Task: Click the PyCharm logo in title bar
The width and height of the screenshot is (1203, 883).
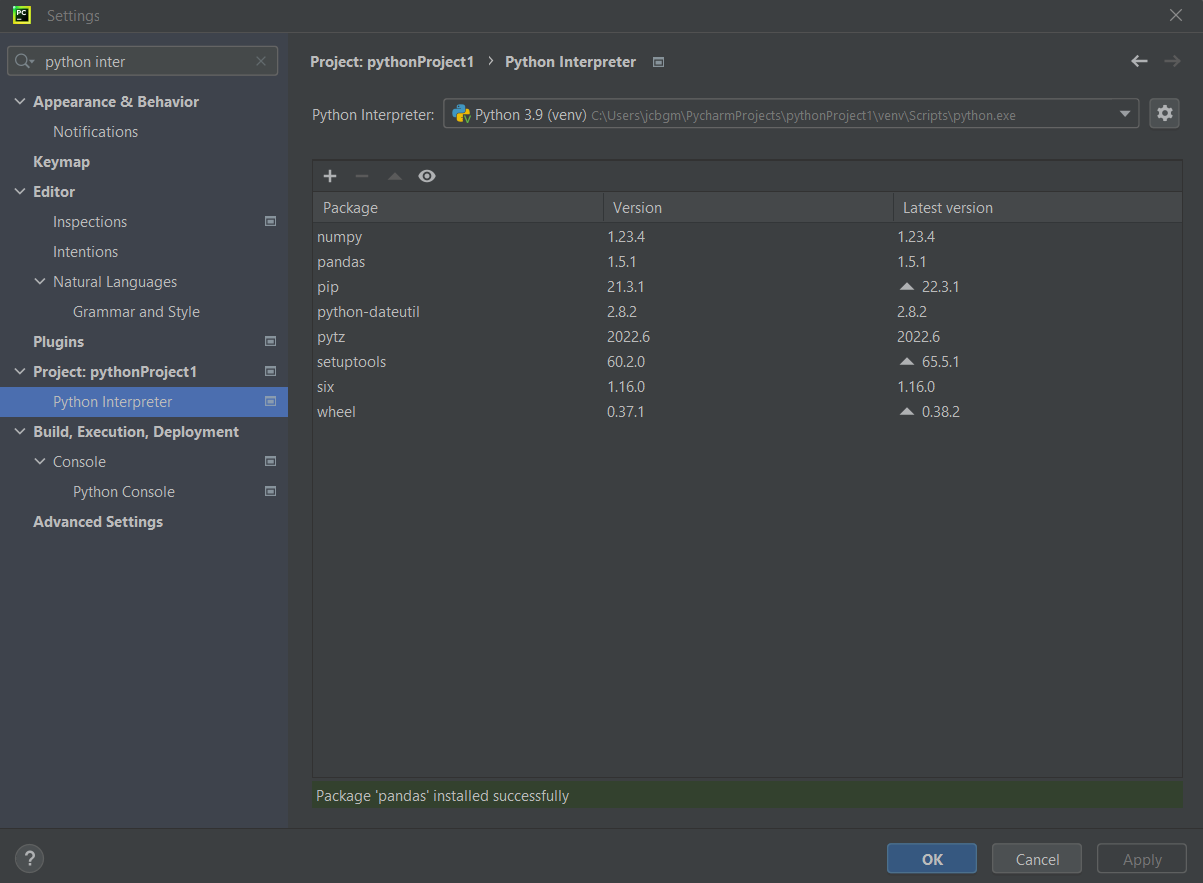Action: coord(22,15)
